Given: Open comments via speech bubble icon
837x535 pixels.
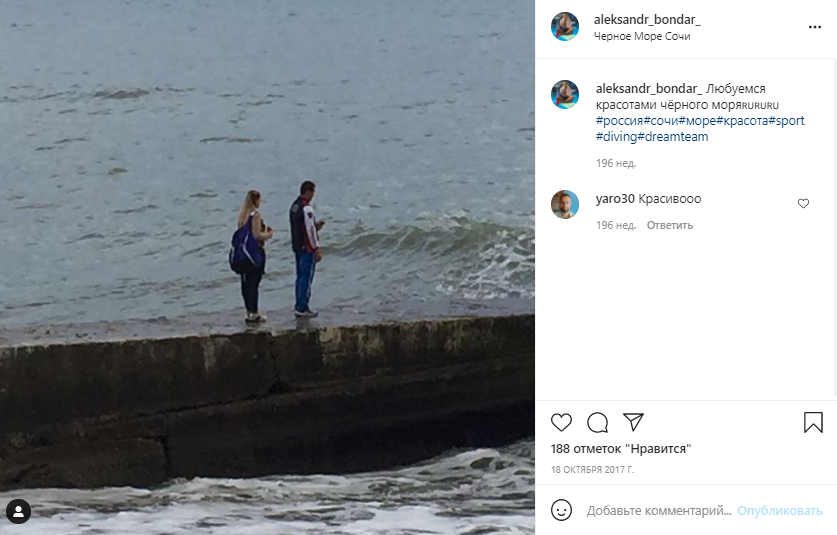Looking at the screenshot, I should (598, 422).
